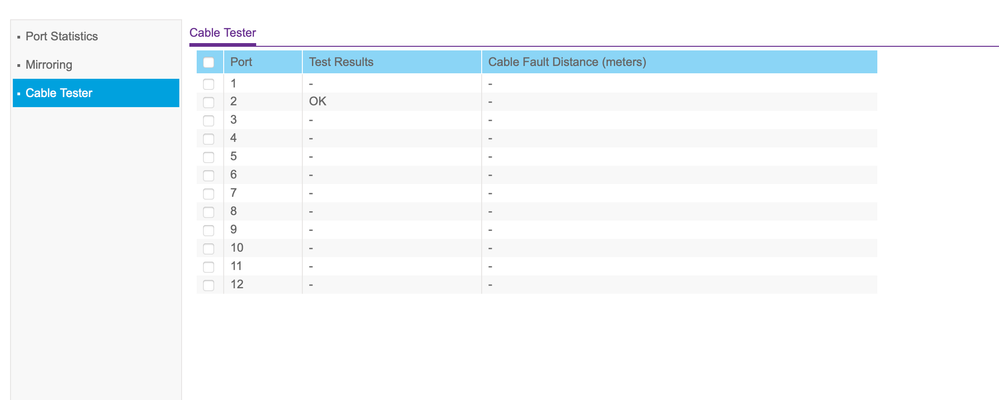This screenshot has height=400, width=999.
Task: Click port number 8 cell
Action: (262, 211)
